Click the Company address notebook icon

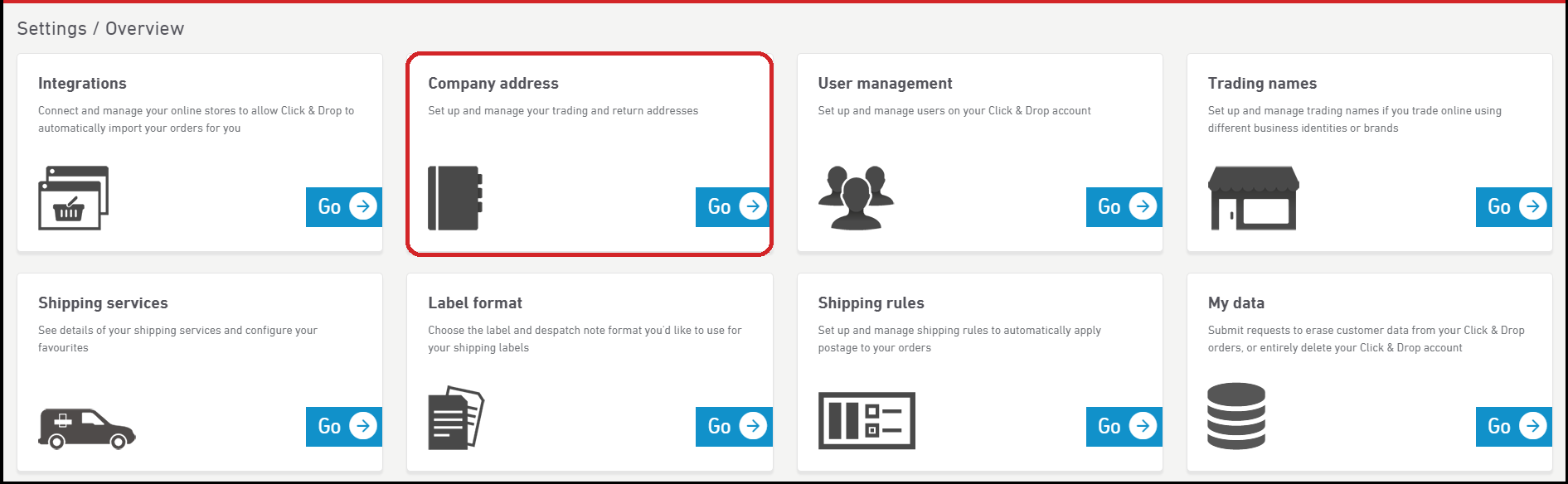[455, 198]
